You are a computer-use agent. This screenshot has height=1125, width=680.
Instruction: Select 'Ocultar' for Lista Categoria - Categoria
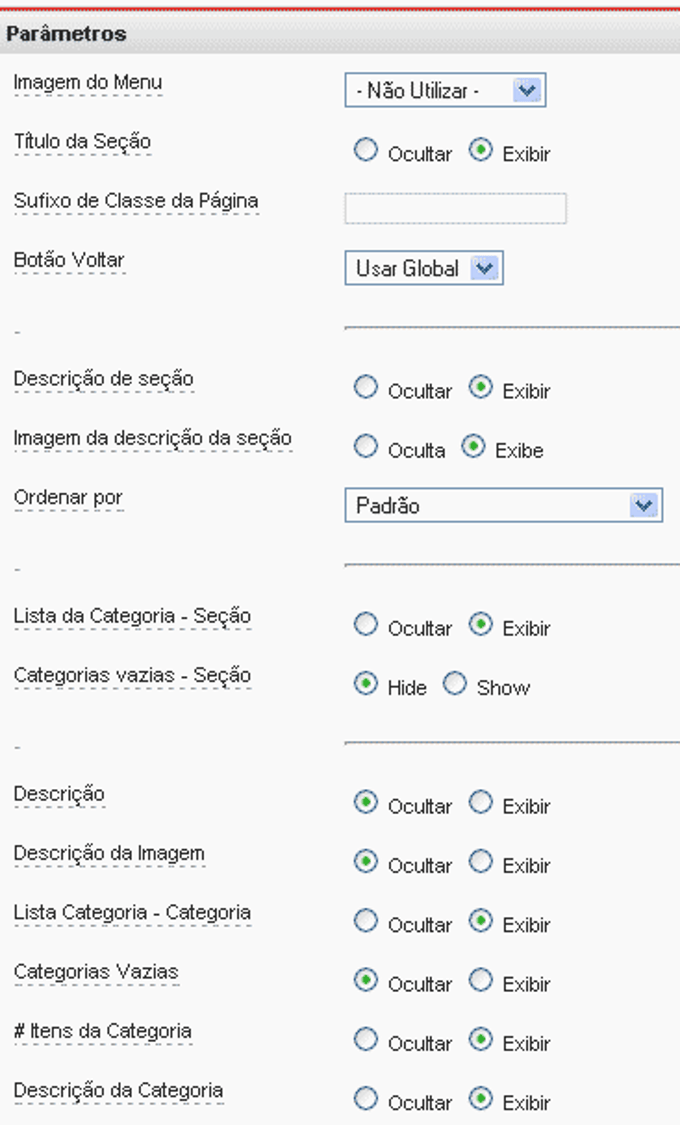365,920
